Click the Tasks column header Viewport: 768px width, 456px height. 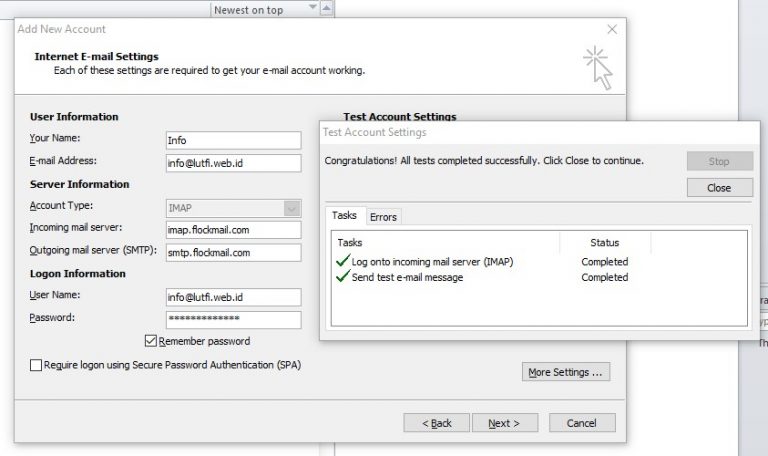446,242
